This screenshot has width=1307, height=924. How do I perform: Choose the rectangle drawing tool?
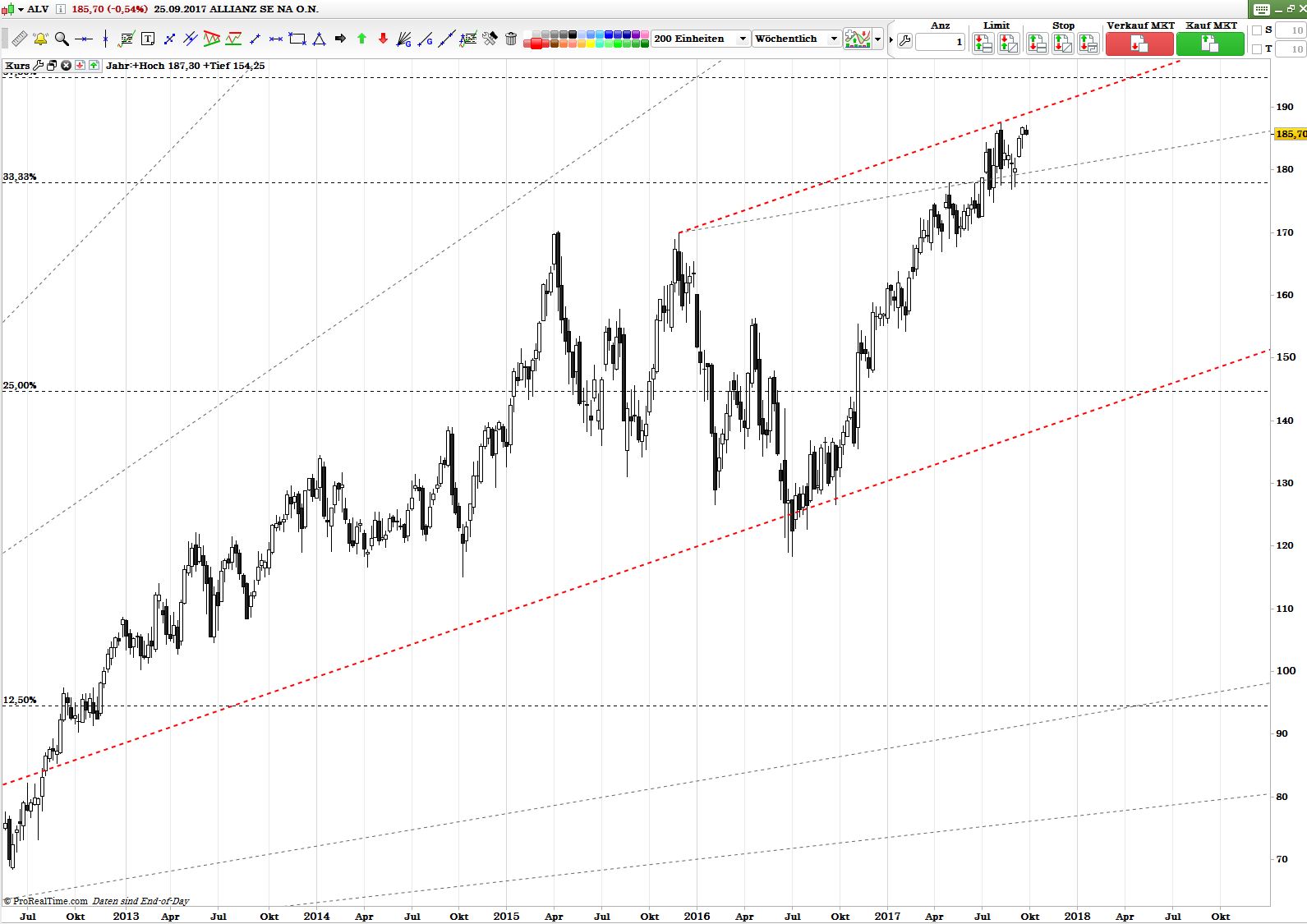pyautogui.click(x=297, y=39)
